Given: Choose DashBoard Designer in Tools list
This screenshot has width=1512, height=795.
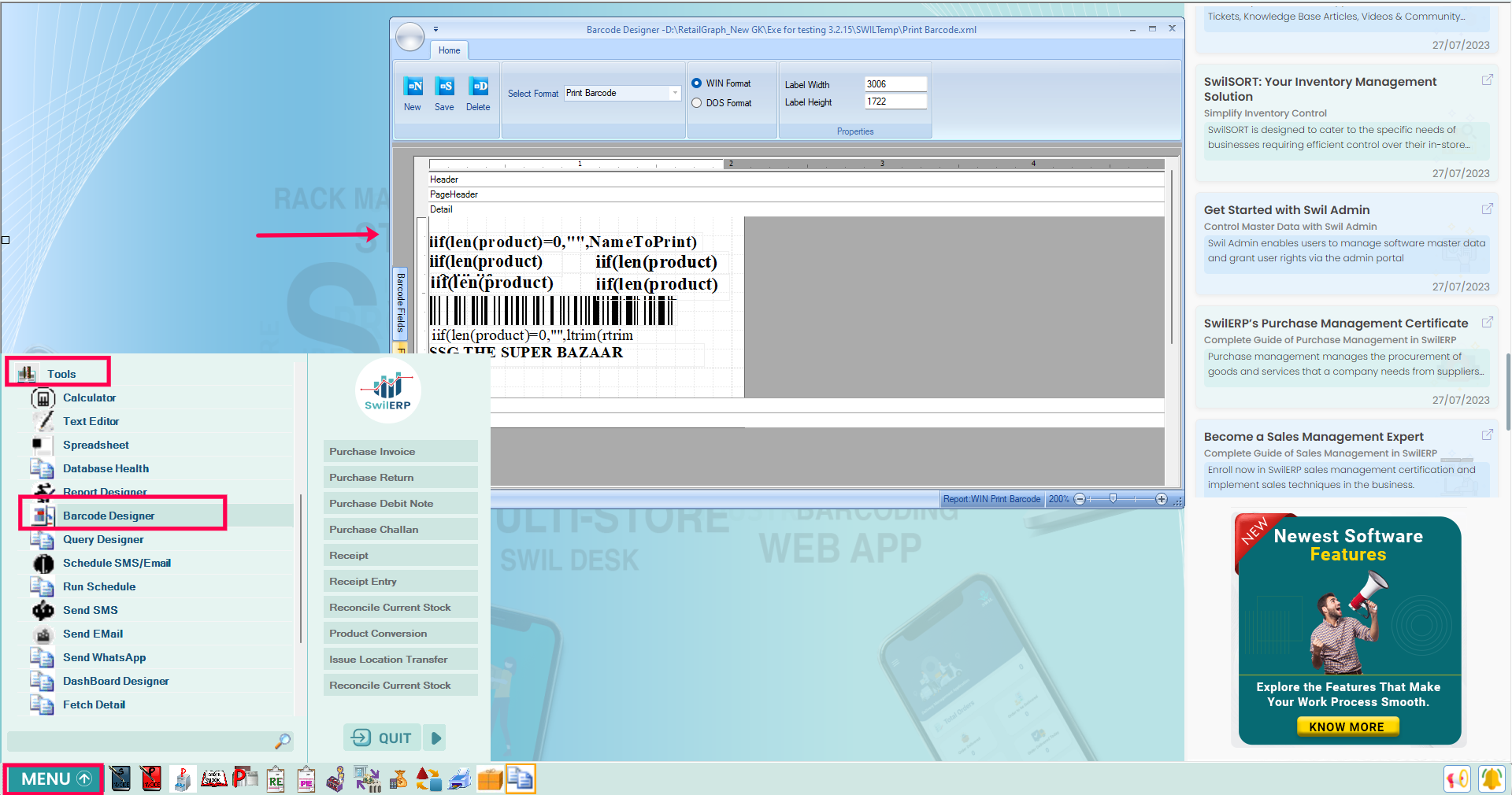Looking at the screenshot, I should [x=116, y=682].
